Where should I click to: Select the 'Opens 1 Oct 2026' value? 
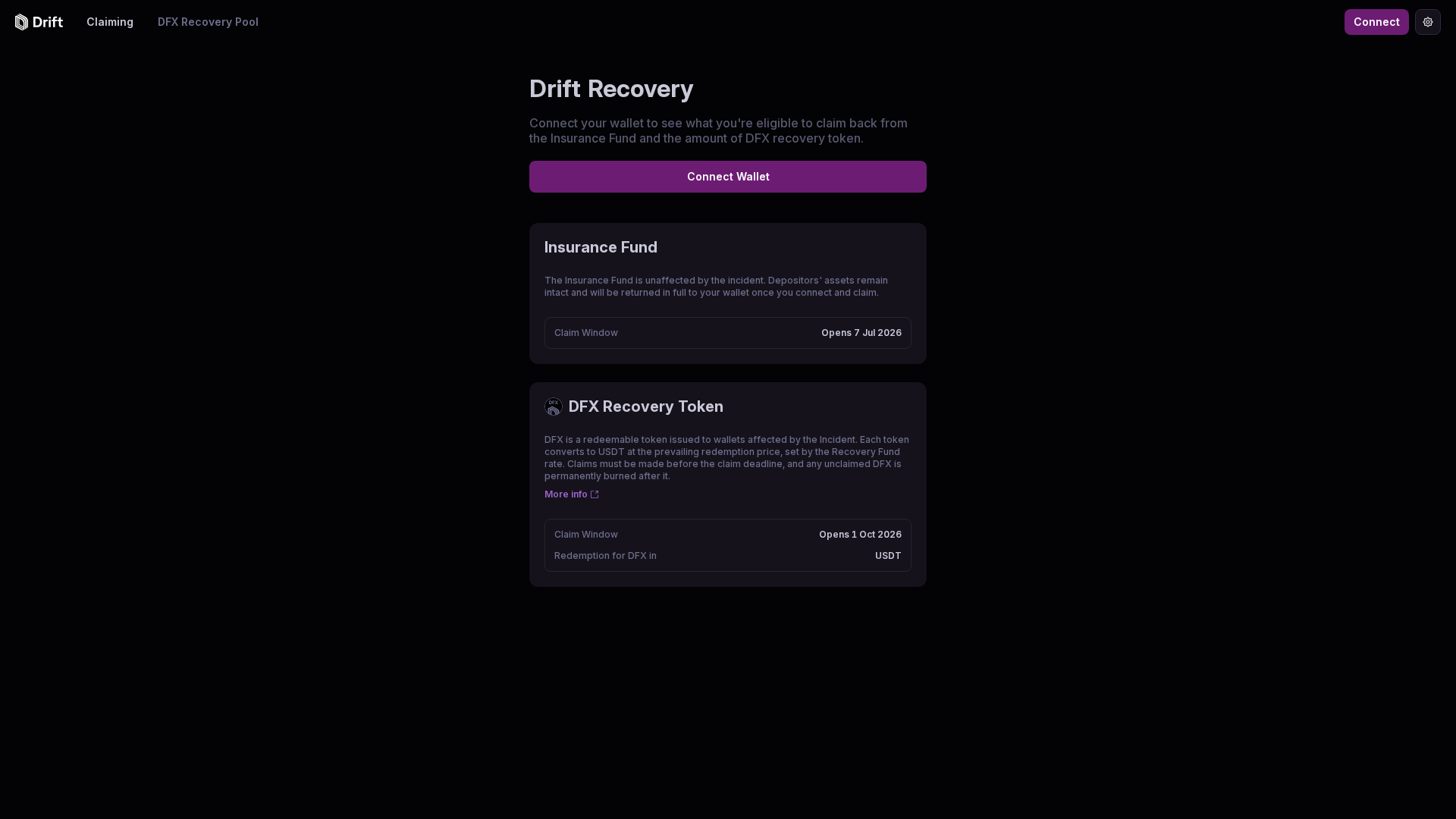[x=860, y=535]
